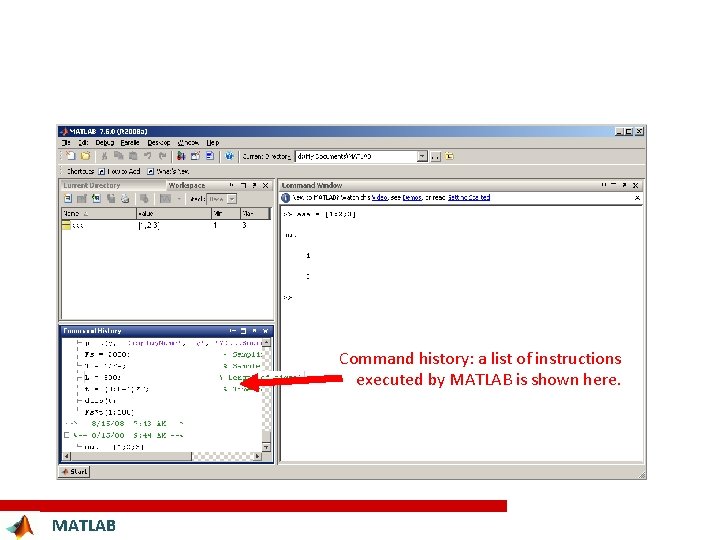Click the browse for folder button
Screen dimensions: 720x540
(x=436, y=157)
